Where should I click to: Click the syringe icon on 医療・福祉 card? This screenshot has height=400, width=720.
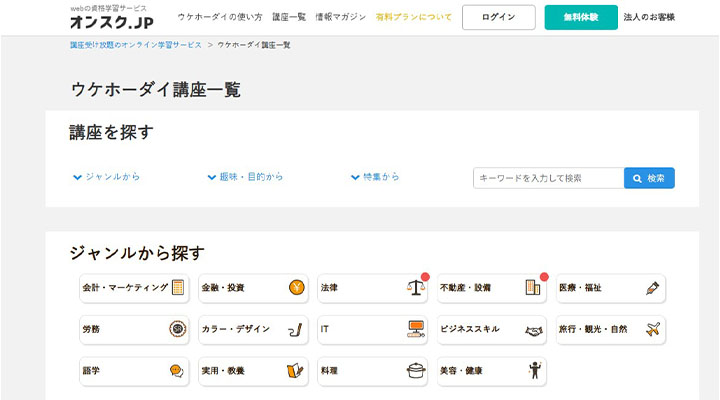pos(652,288)
